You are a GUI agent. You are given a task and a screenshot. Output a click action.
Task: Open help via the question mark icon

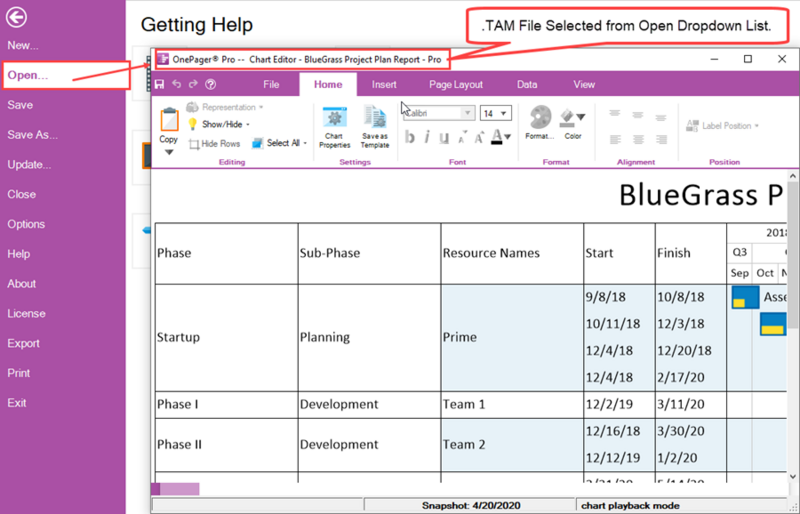tap(210, 85)
